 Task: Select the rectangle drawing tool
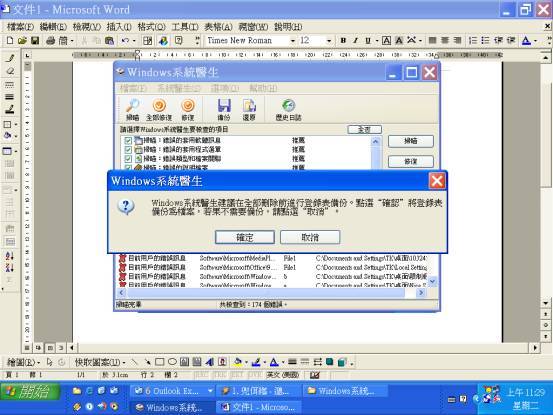pos(160,362)
